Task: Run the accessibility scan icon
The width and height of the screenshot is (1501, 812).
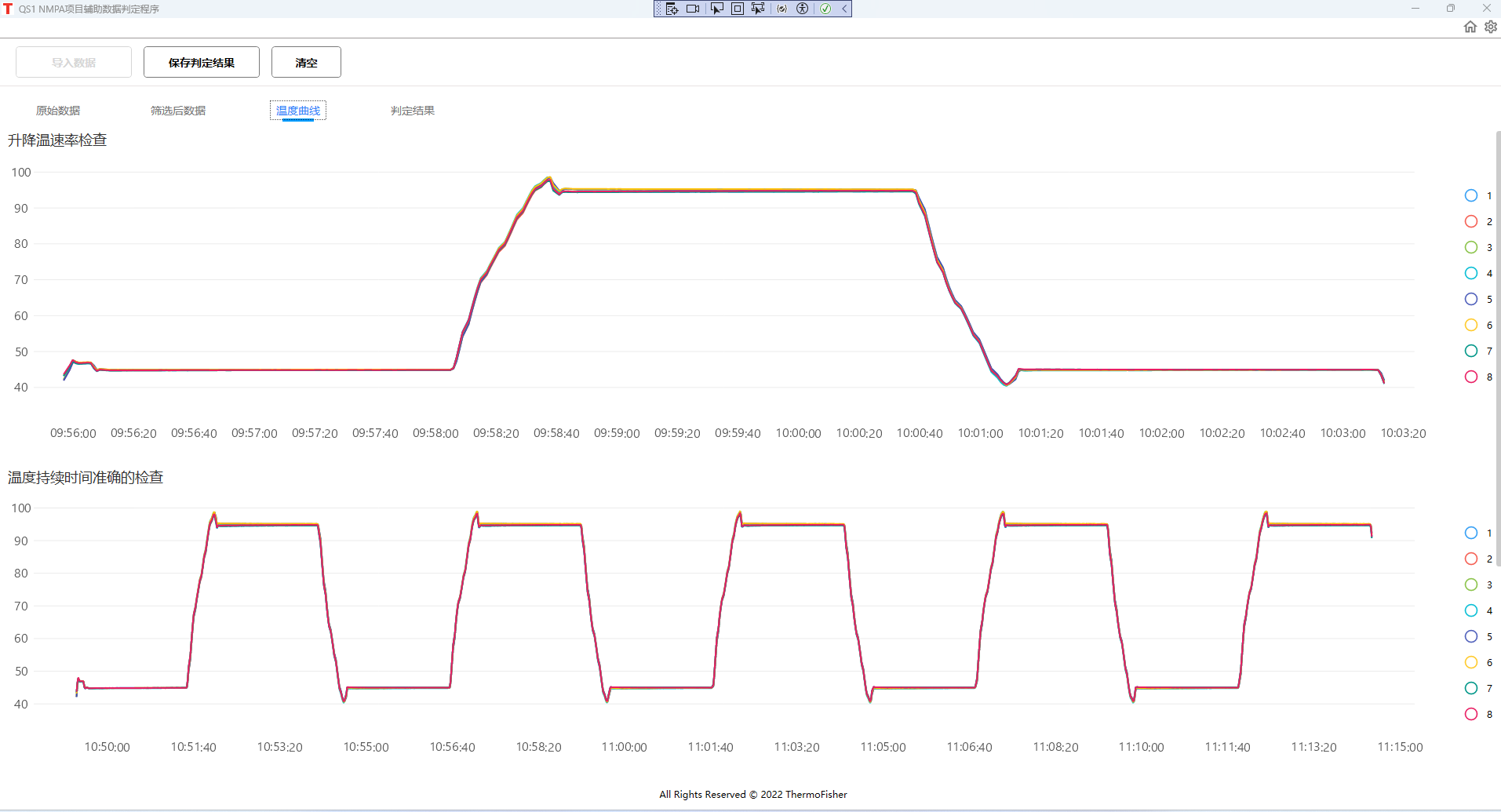Action: tap(802, 9)
